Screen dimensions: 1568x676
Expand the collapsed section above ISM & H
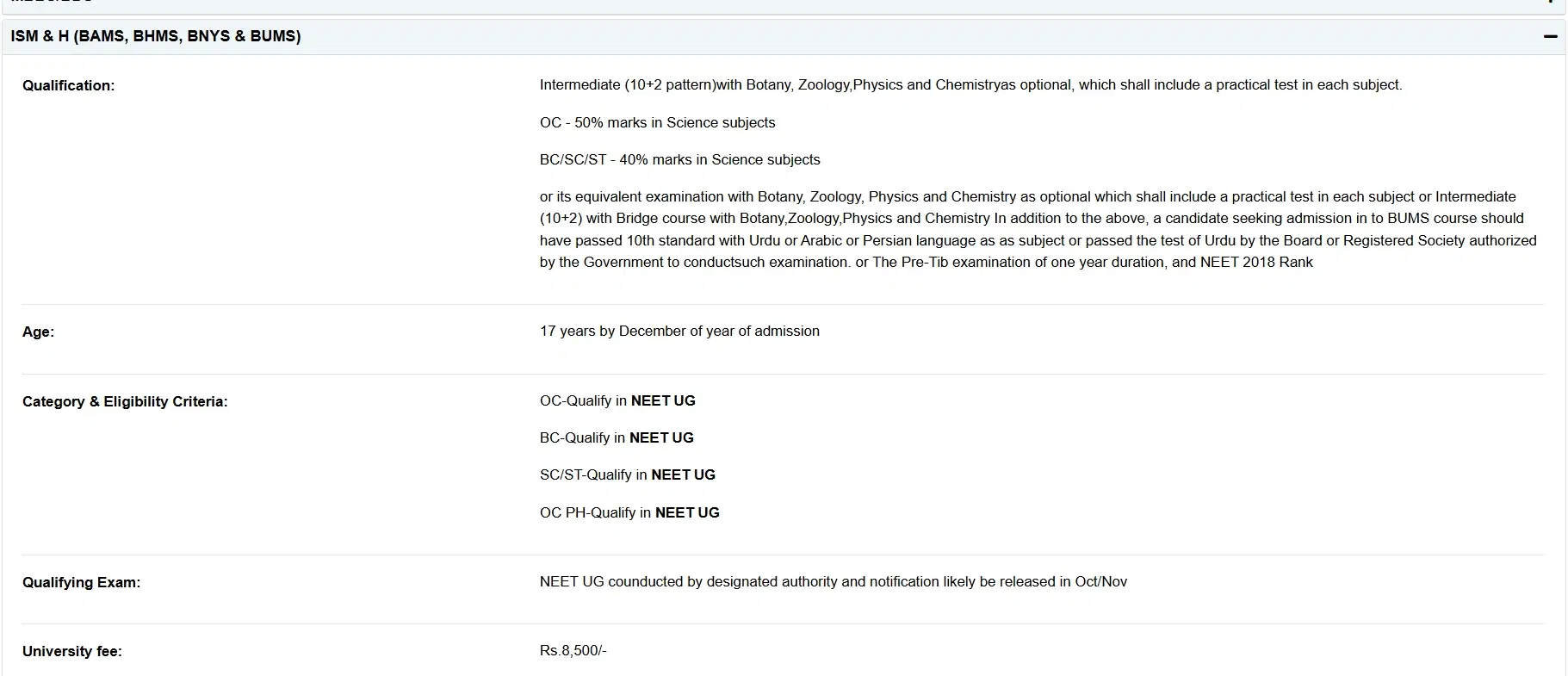click(1550, 3)
